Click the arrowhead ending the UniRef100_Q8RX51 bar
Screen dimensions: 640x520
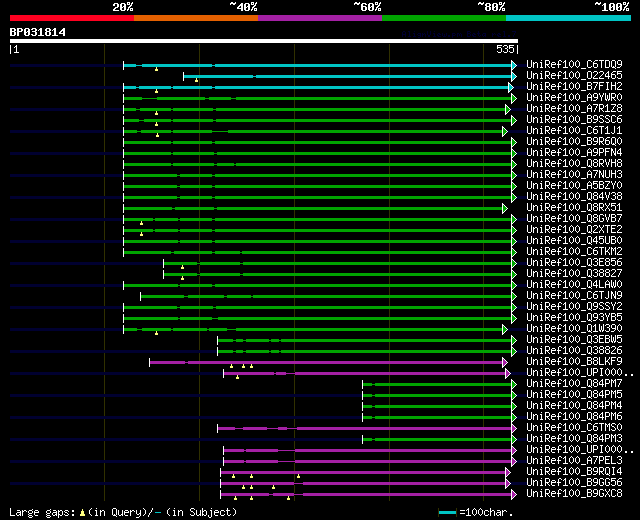505,209
